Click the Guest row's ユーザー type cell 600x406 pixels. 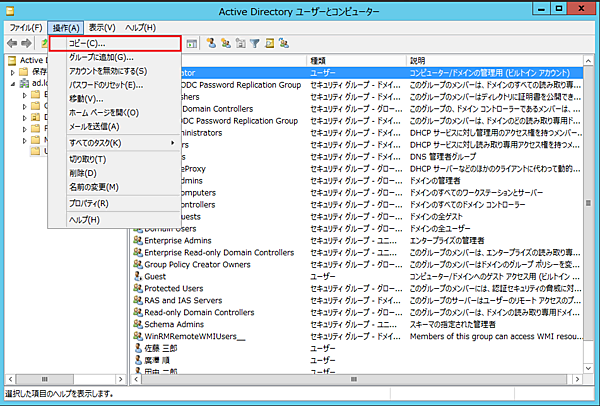(323, 276)
